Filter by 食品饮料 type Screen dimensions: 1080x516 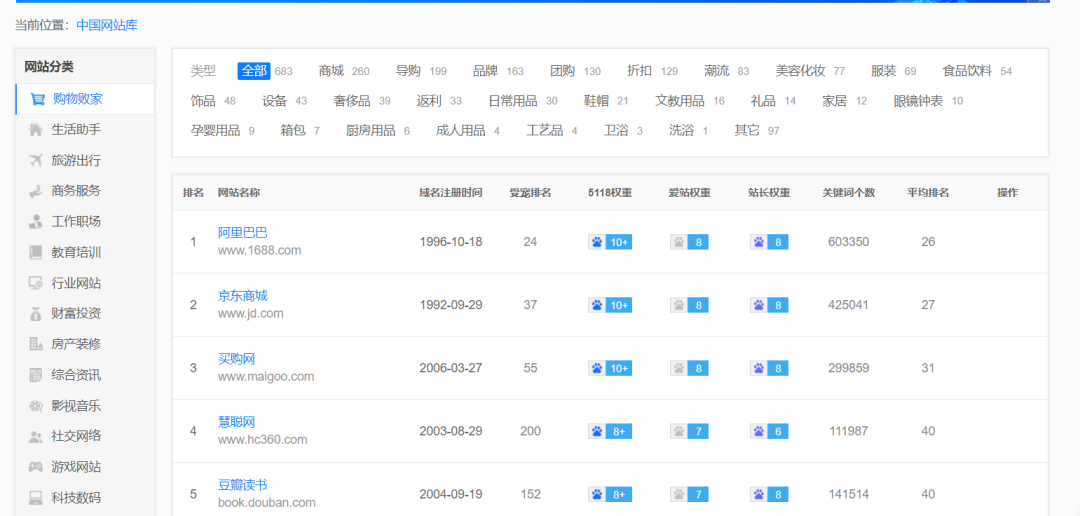[968, 71]
